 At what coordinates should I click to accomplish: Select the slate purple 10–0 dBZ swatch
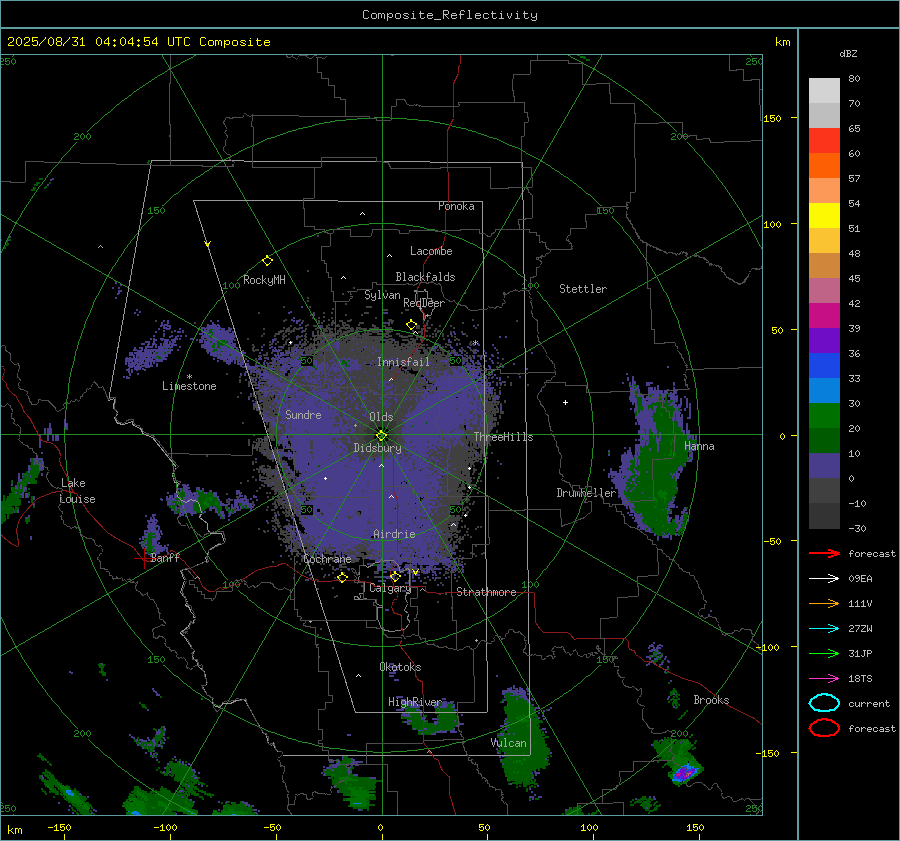824,466
